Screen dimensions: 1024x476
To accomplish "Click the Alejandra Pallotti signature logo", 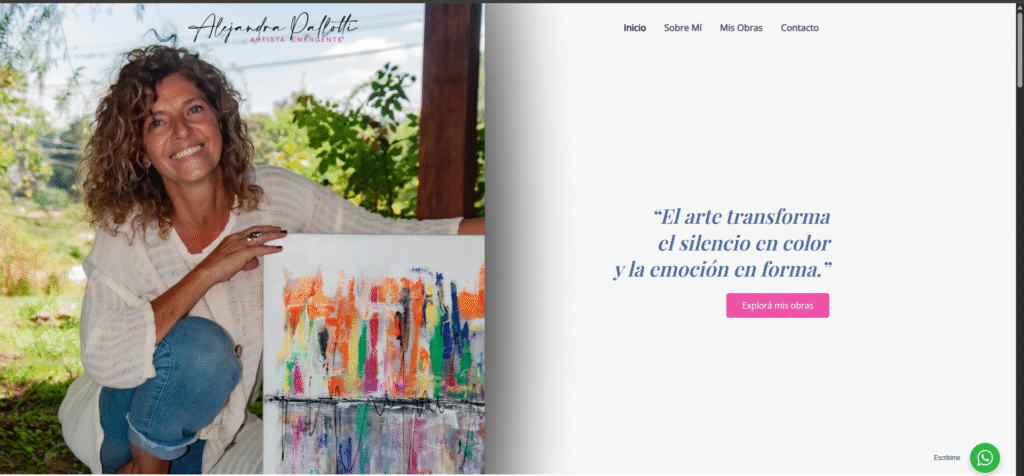I will tap(272, 27).
